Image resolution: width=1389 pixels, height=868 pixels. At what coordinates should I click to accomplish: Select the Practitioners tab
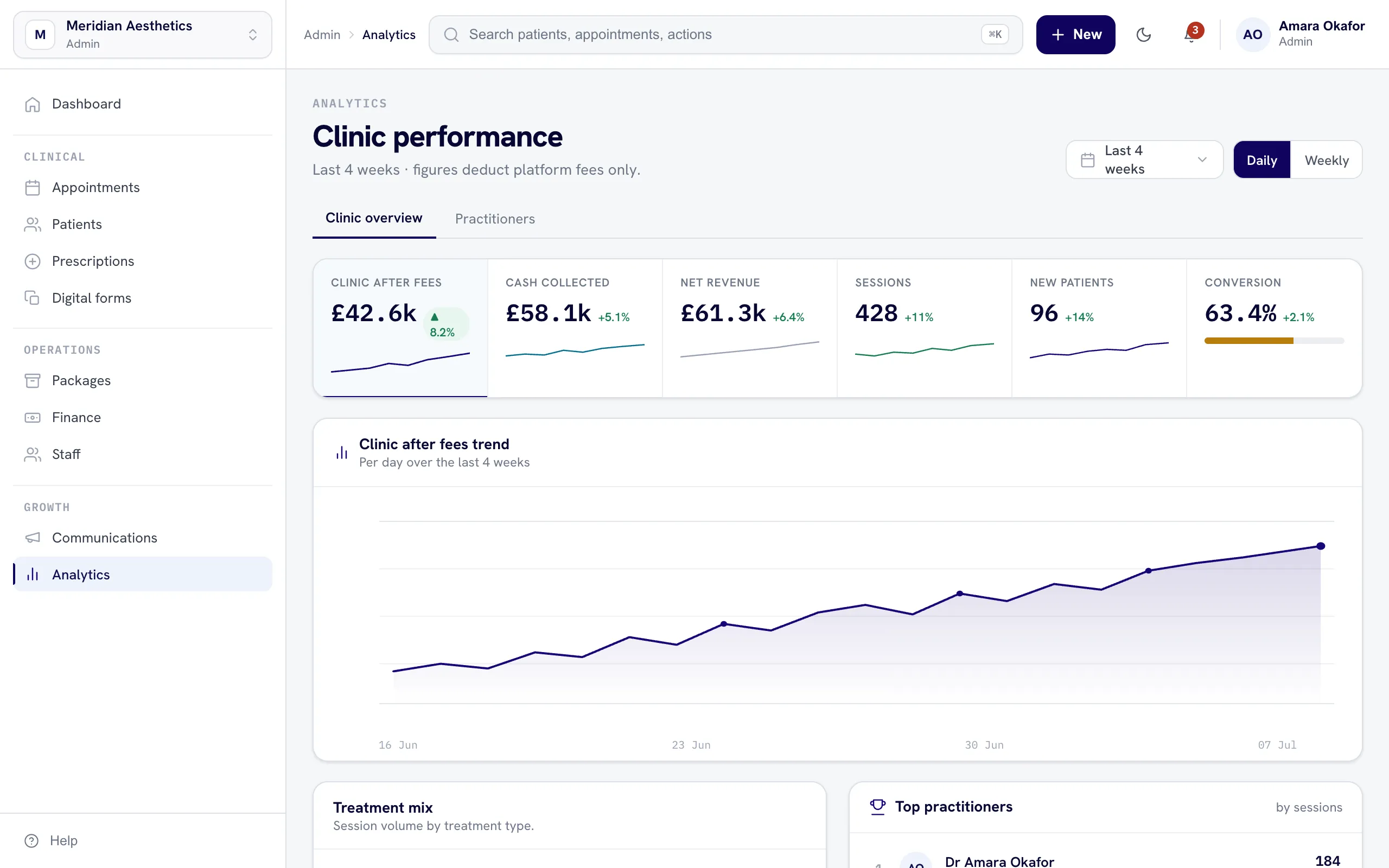pyautogui.click(x=495, y=219)
